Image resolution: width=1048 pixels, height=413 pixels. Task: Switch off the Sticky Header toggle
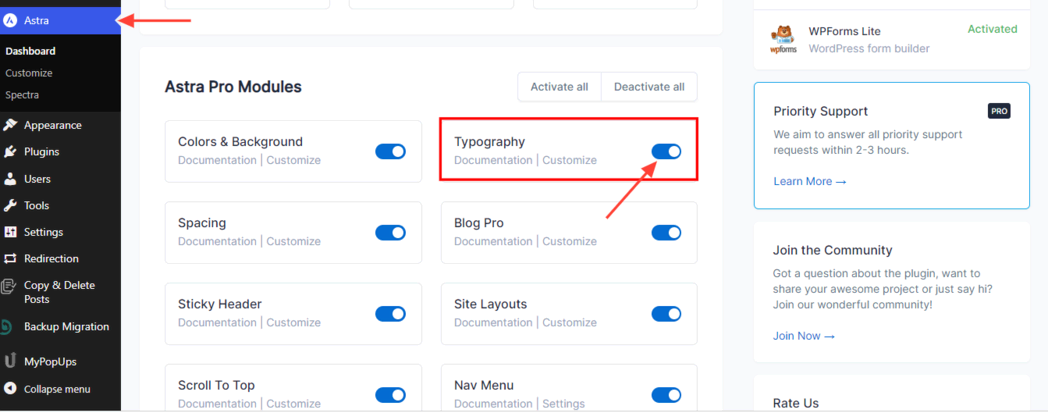(390, 313)
